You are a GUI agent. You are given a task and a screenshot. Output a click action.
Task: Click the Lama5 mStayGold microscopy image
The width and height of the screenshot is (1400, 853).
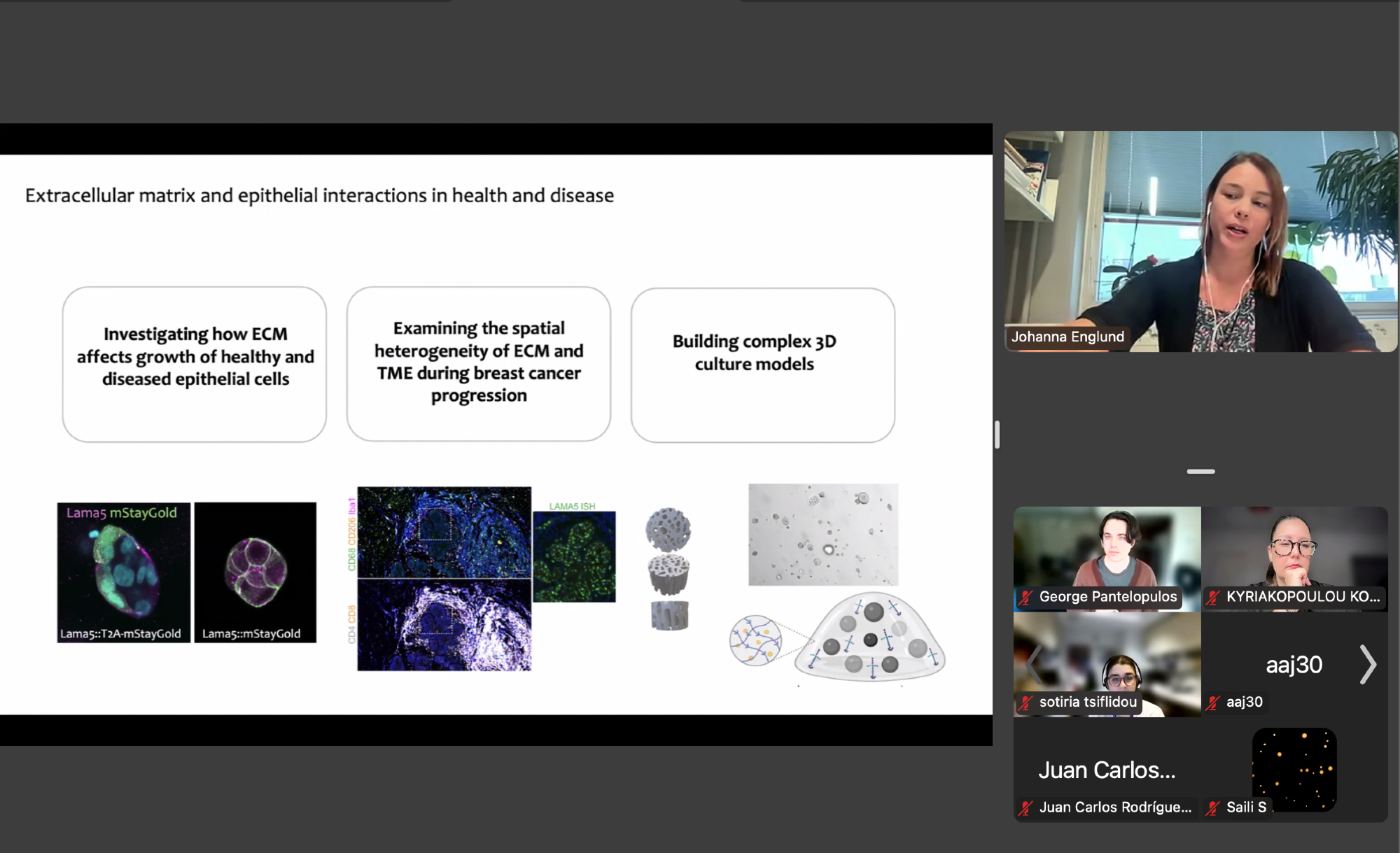tap(123, 572)
